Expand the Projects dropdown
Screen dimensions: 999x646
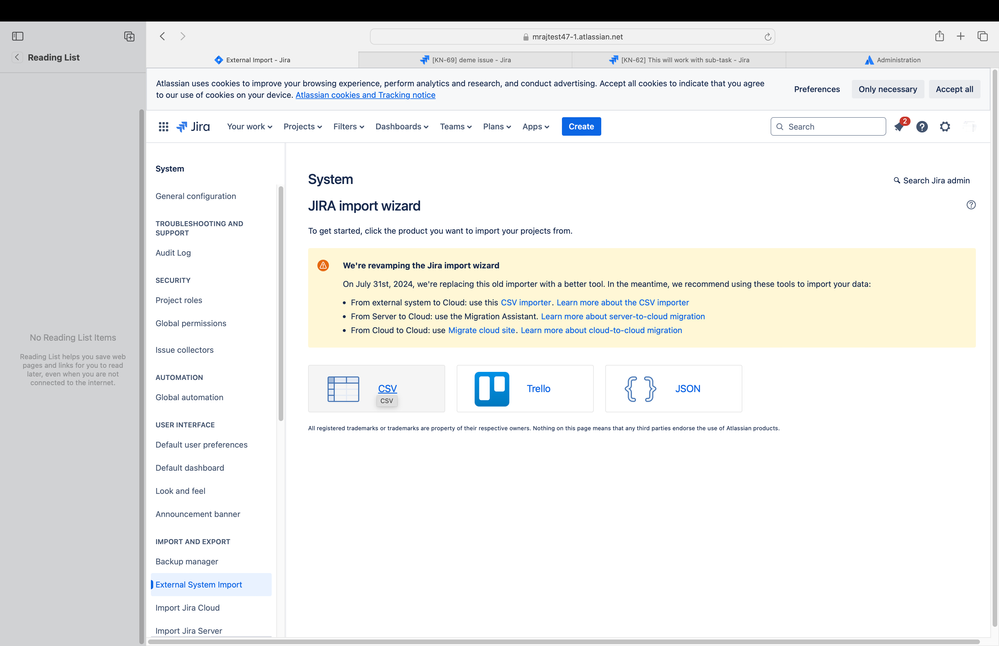pos(303,127)
